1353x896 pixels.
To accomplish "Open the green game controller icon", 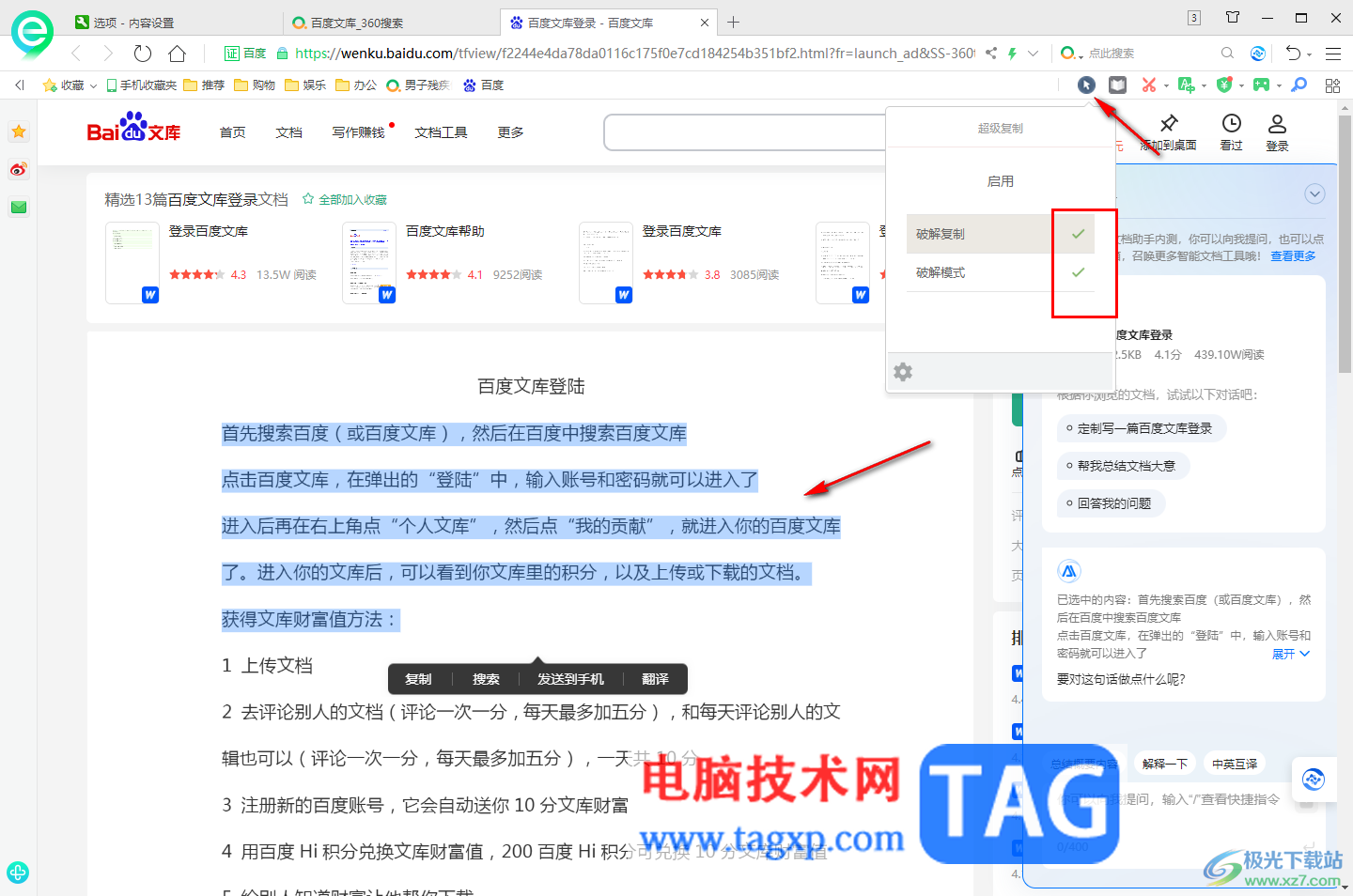I will pos(1261,85).
